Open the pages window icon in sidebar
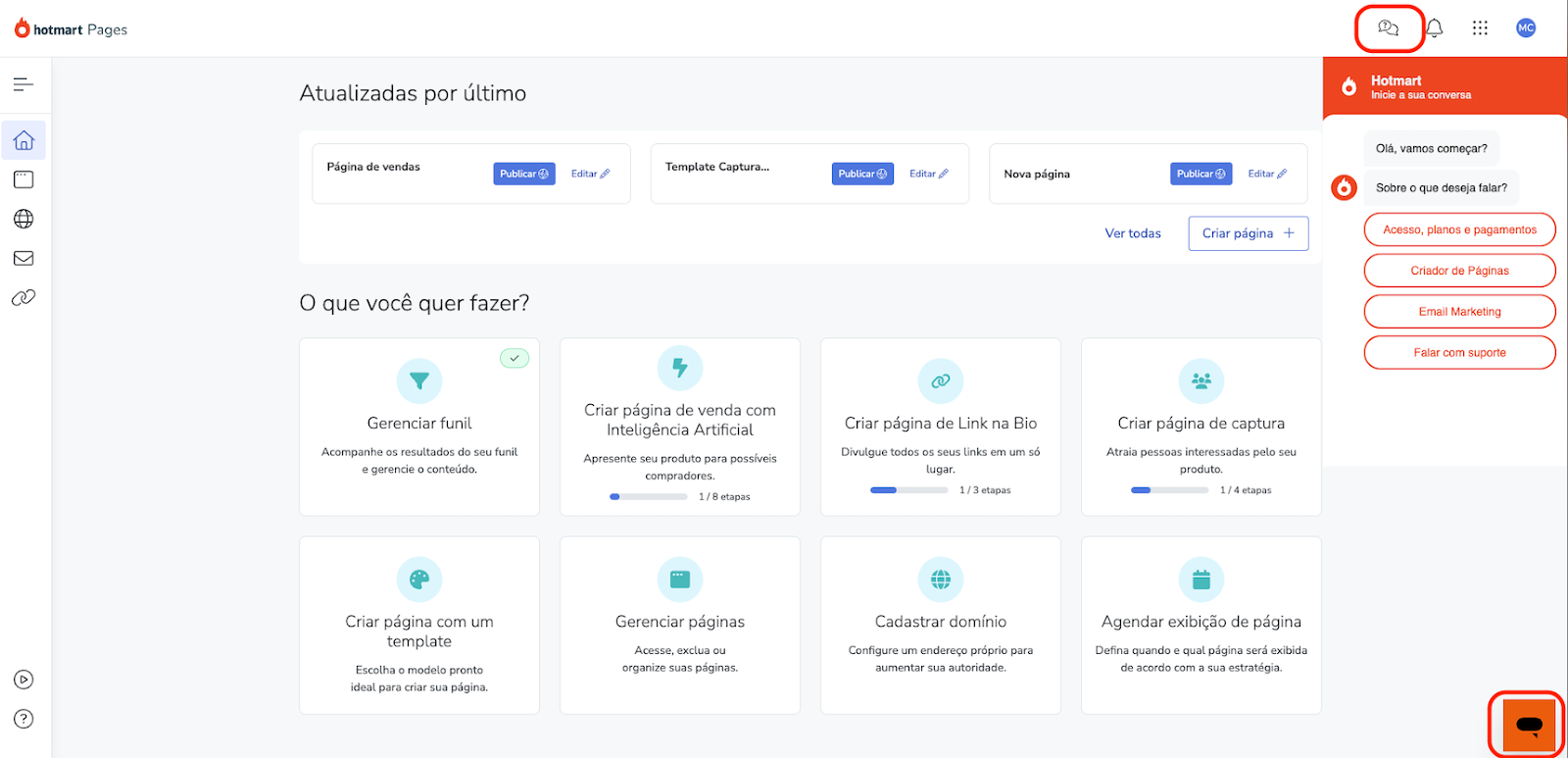Viewport: 1568px width, 758px height. pyautogui.click(x=24, y=179)
